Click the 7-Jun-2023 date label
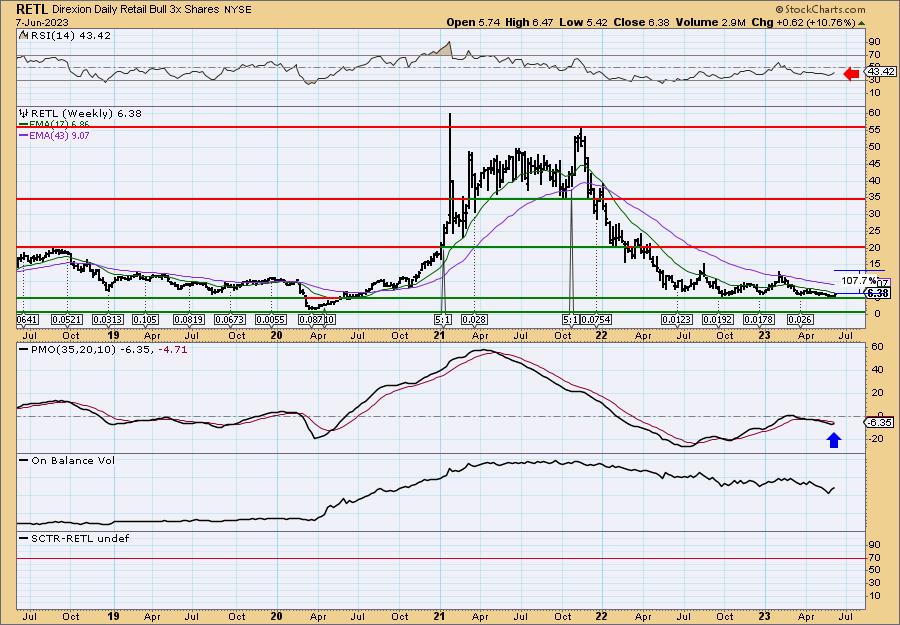This screenshot has width=900, height=625. click(42, 22)
